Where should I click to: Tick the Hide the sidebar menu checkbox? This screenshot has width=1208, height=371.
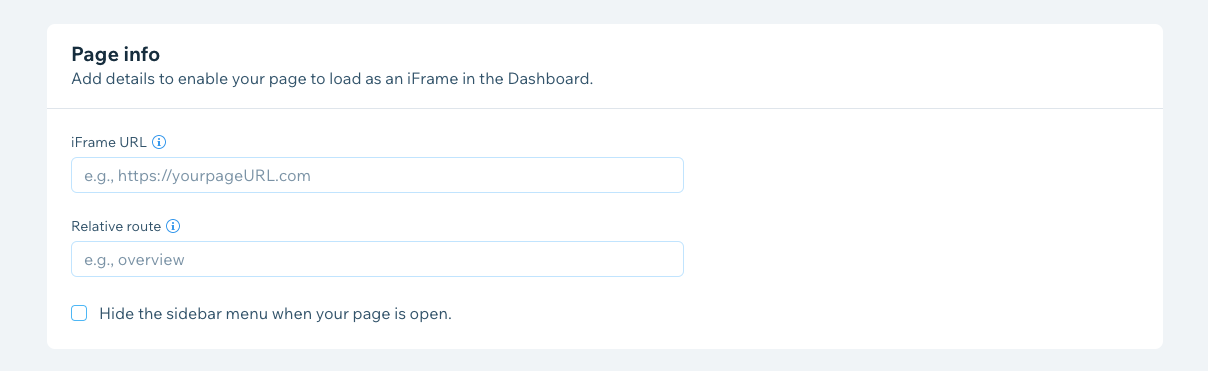point(79,313)
